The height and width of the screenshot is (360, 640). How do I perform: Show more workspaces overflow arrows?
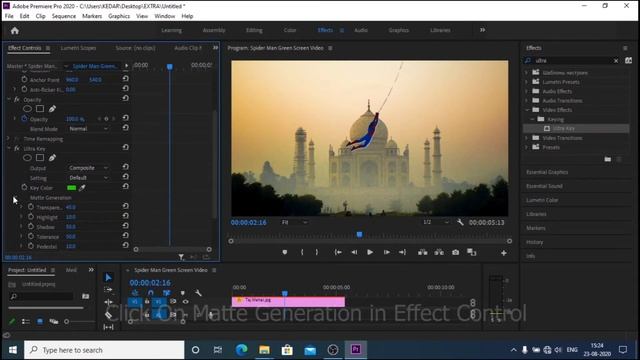[x=482, y=30]
